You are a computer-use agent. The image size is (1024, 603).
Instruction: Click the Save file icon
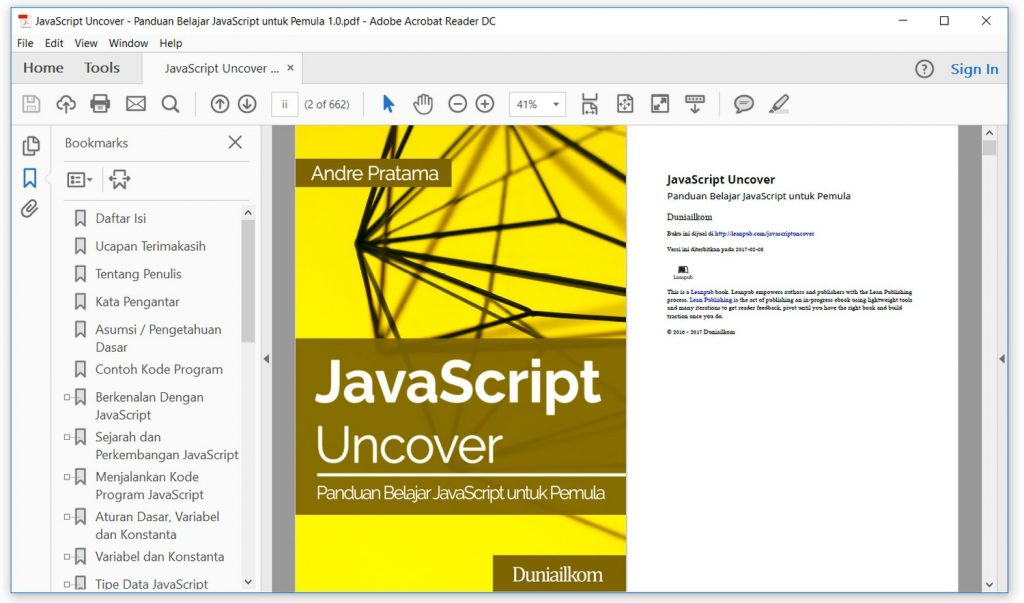[x=31, y=104]
